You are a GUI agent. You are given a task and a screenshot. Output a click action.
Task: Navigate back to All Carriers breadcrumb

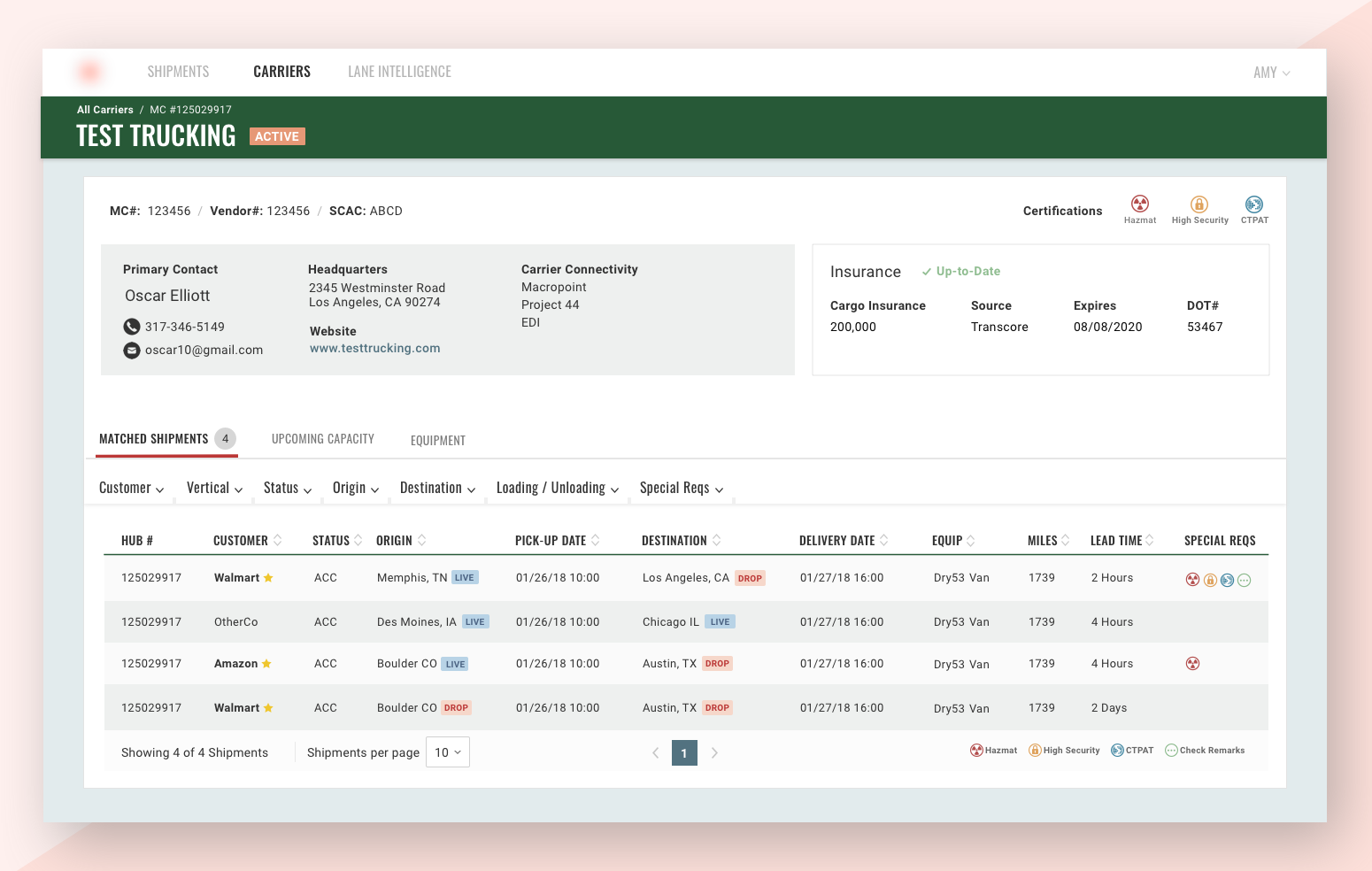coord(104,110)
